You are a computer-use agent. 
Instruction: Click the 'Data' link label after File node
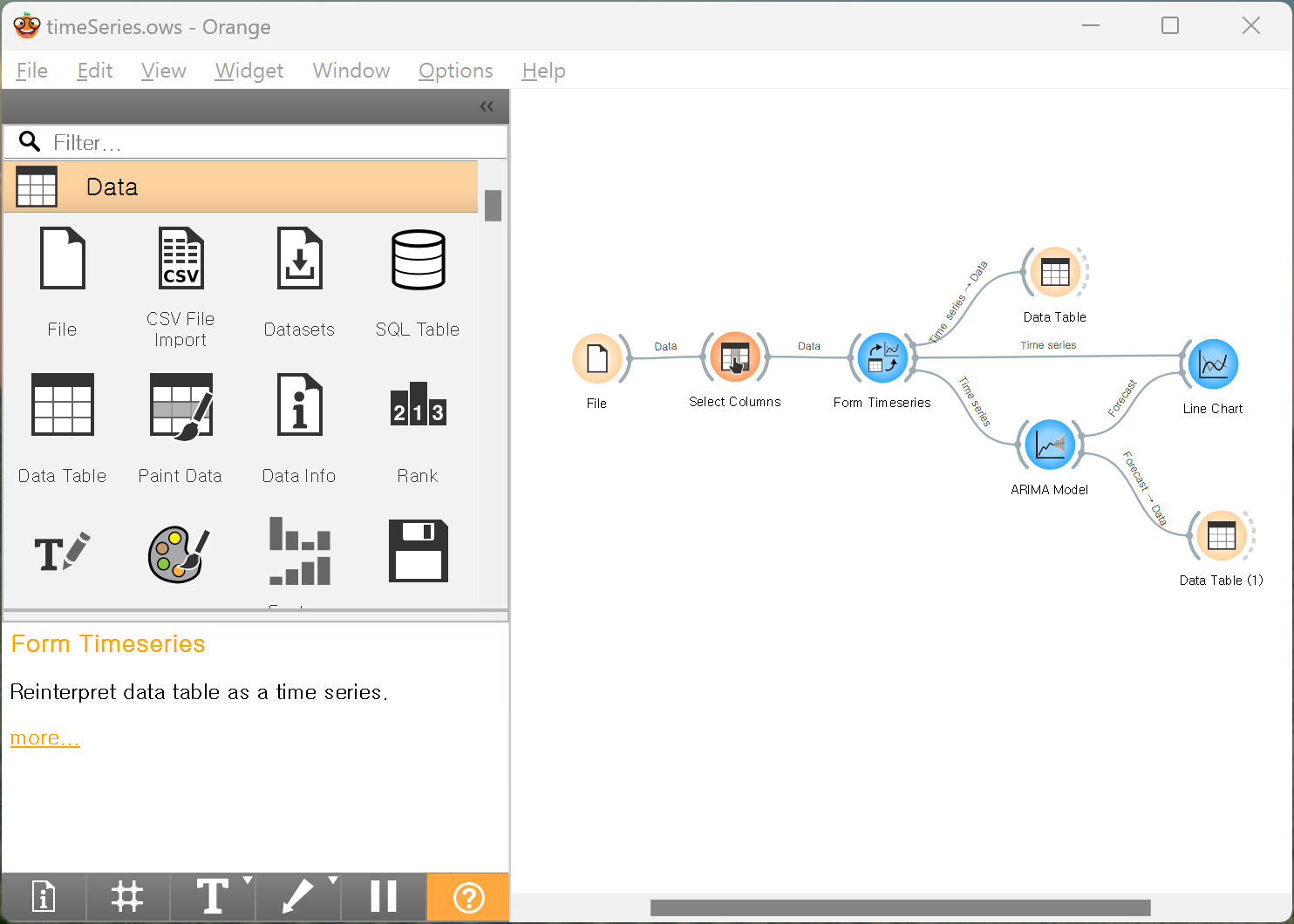[665, 346]
